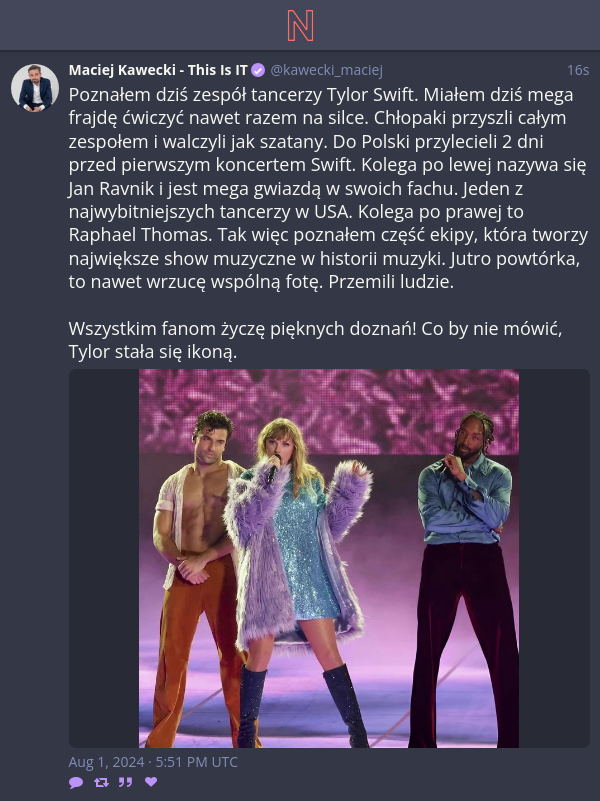
Task: Click the tweet paragraph starting with Poznałem dziś
Action: 328,188
